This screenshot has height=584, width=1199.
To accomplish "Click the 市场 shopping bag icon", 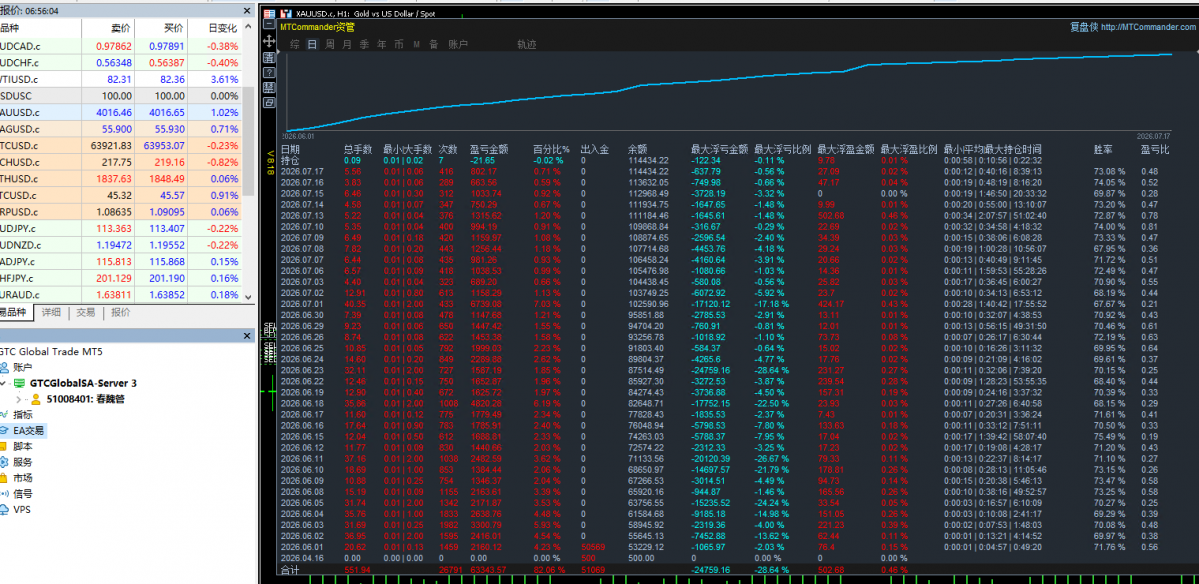I will (5, 478).
